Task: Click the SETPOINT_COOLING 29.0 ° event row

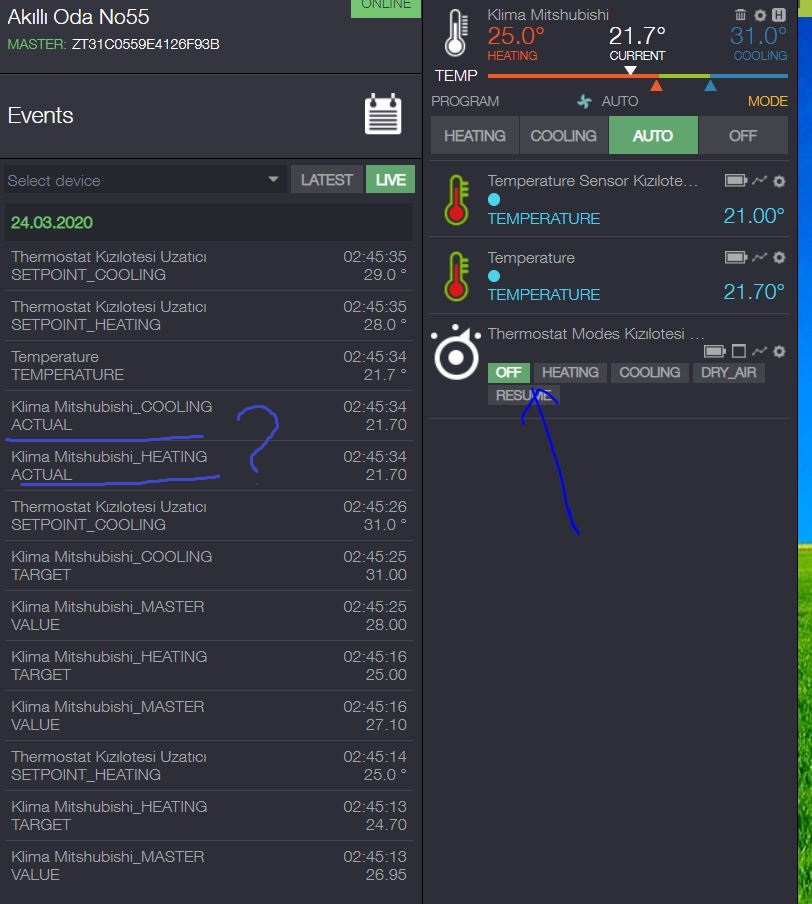Action: pos(209,265)
